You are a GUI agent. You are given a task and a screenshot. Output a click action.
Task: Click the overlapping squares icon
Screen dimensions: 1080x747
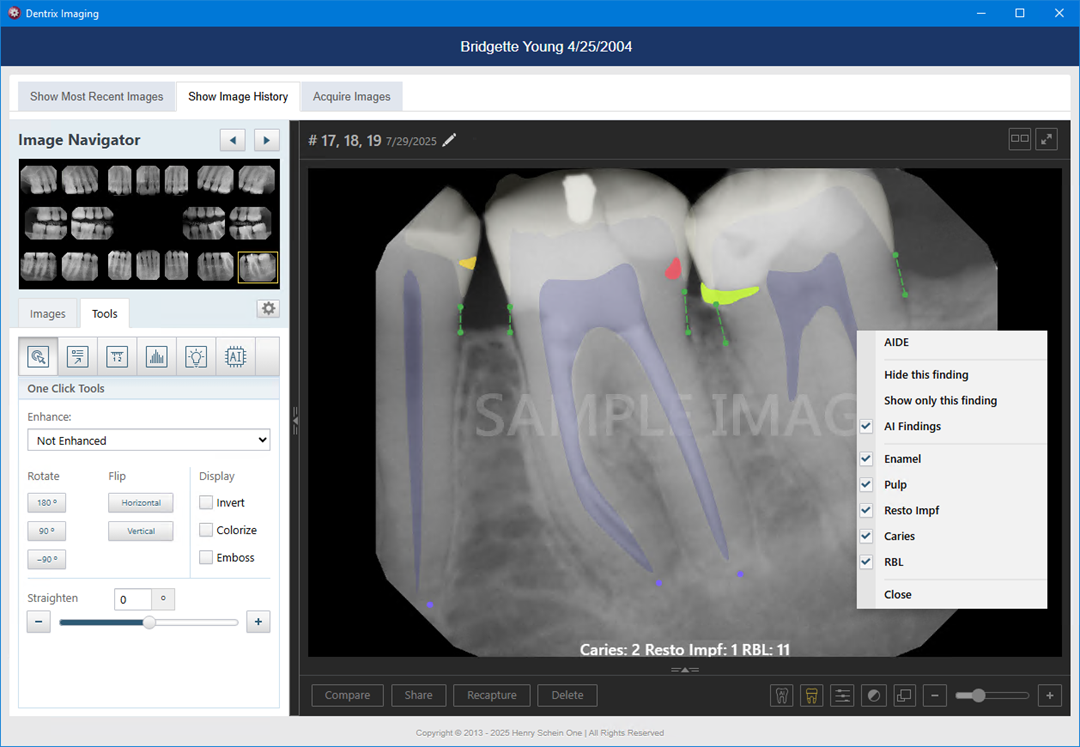coord(904,695)
